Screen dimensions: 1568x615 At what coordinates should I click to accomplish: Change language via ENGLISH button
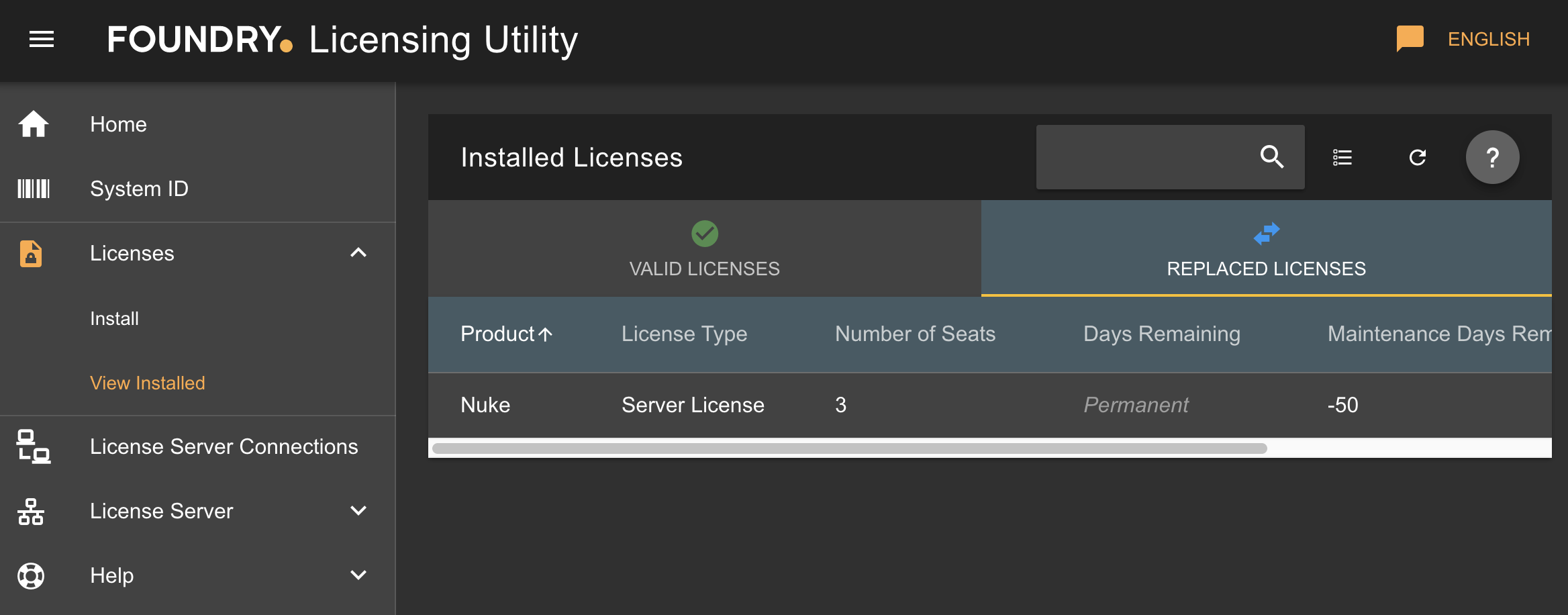coord(1488,40)
